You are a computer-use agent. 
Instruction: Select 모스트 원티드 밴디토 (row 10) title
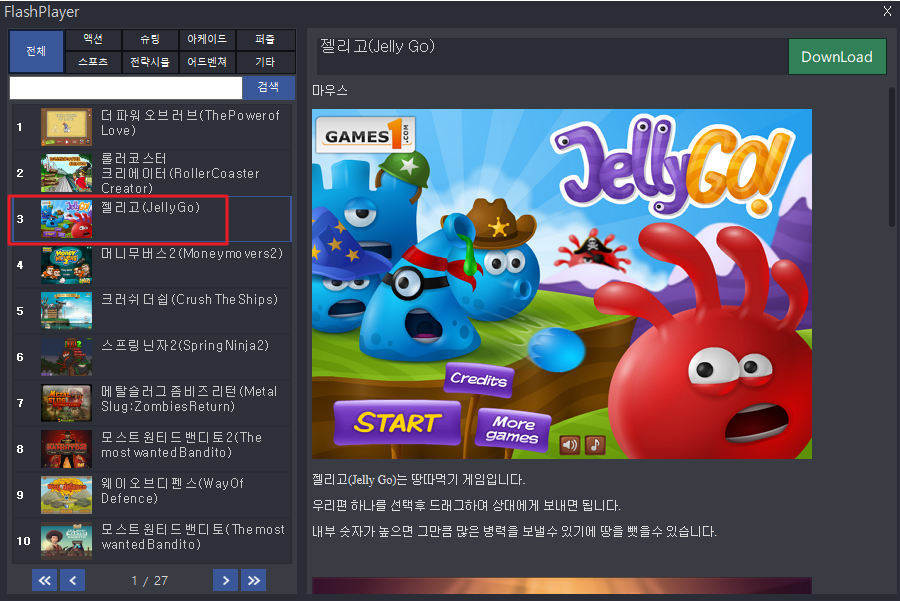point(193,536)
